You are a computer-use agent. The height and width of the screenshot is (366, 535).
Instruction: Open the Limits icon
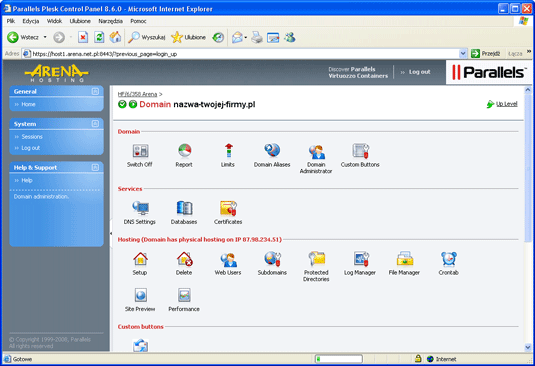point(228,151)
